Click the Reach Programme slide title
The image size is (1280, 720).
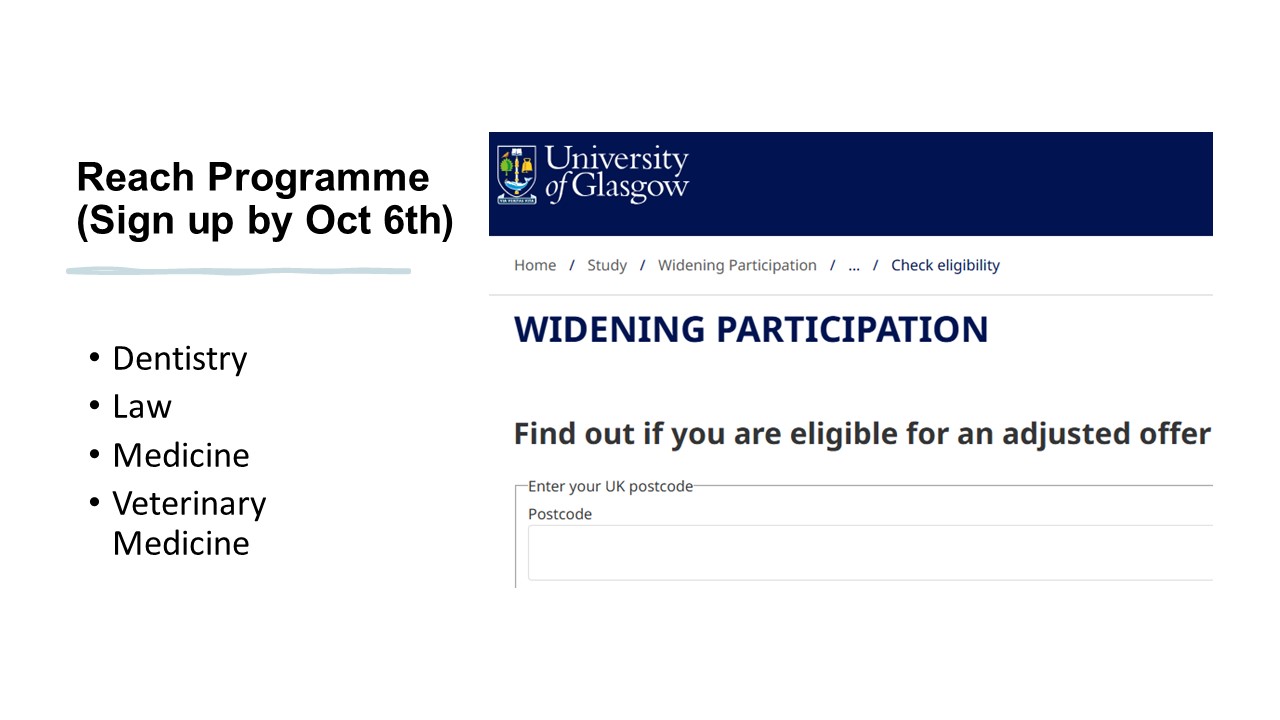pos(265,198)
